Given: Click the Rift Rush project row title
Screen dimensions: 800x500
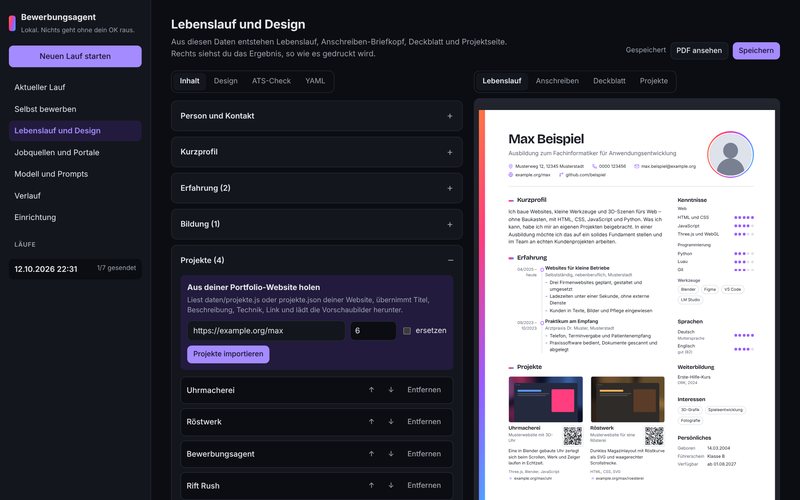Looking at the screenshot, I should pos(203,486).
